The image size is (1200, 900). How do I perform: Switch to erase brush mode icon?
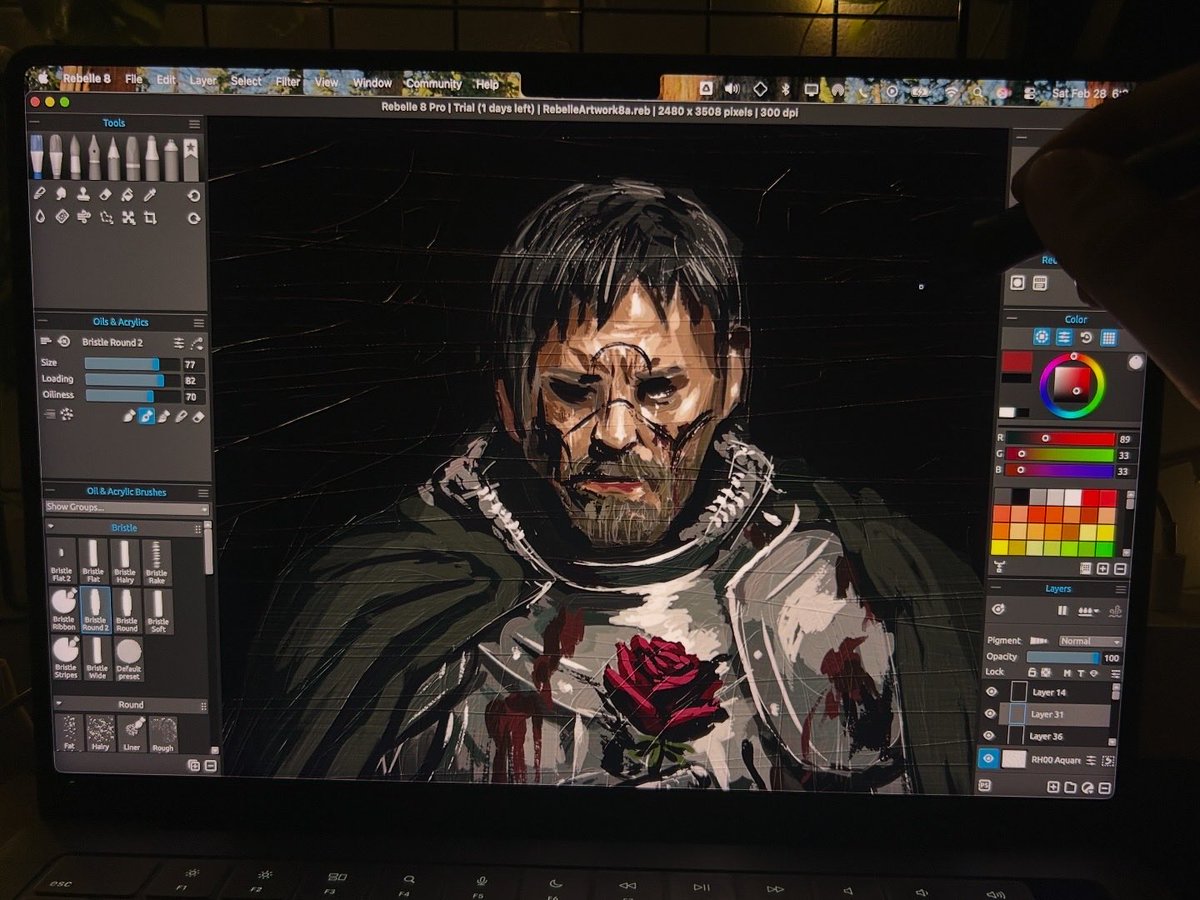(x=198, y=417)
